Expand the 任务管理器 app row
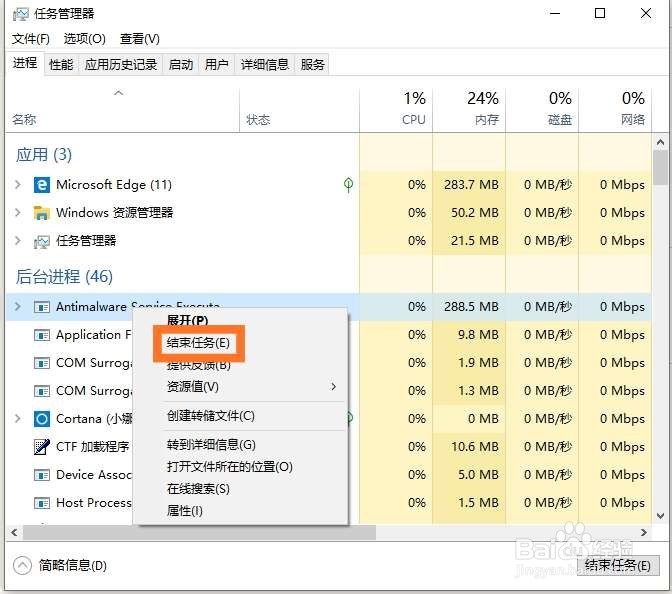 tap(18, 240)
